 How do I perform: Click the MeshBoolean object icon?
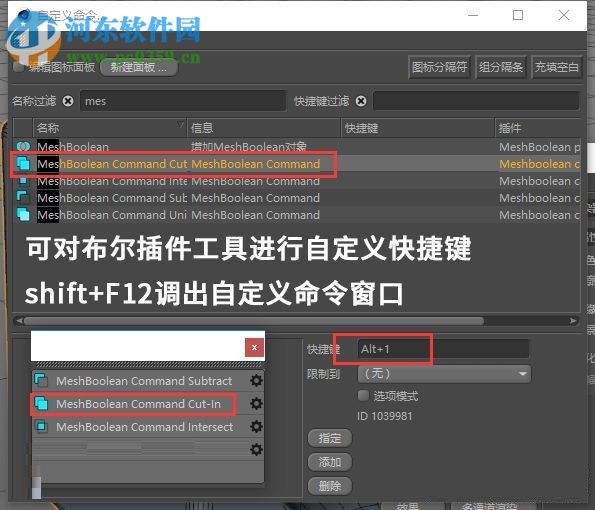(23, 146)
